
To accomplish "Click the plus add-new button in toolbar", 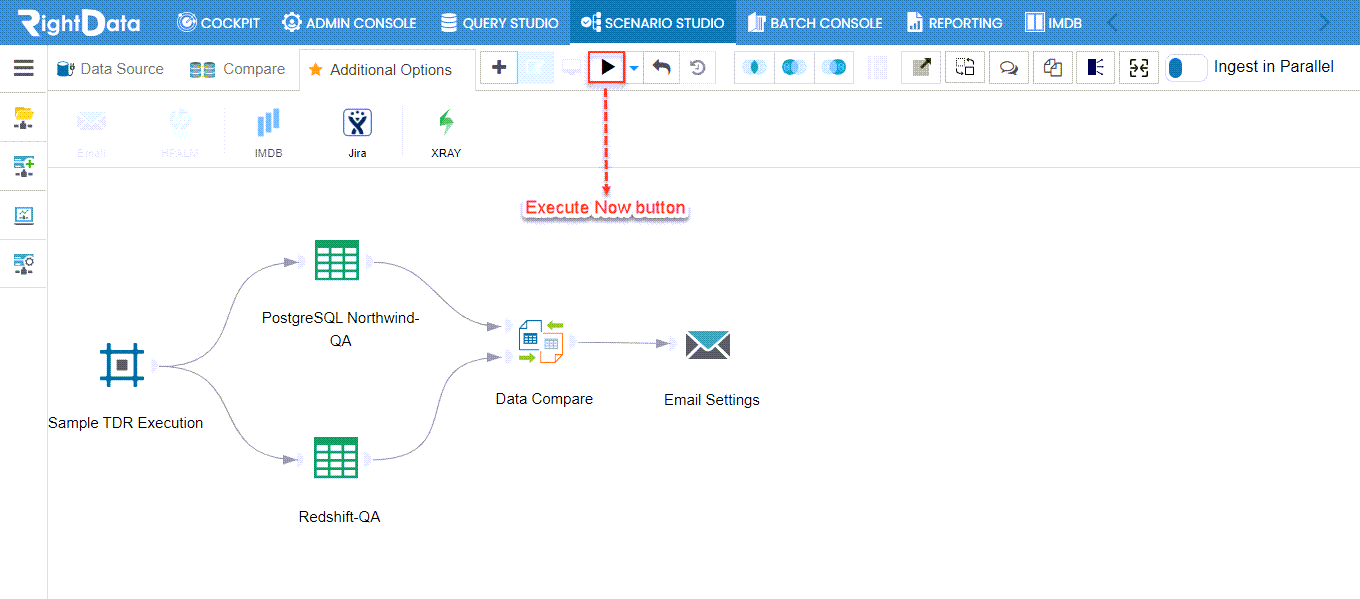I will pos(499,67).
